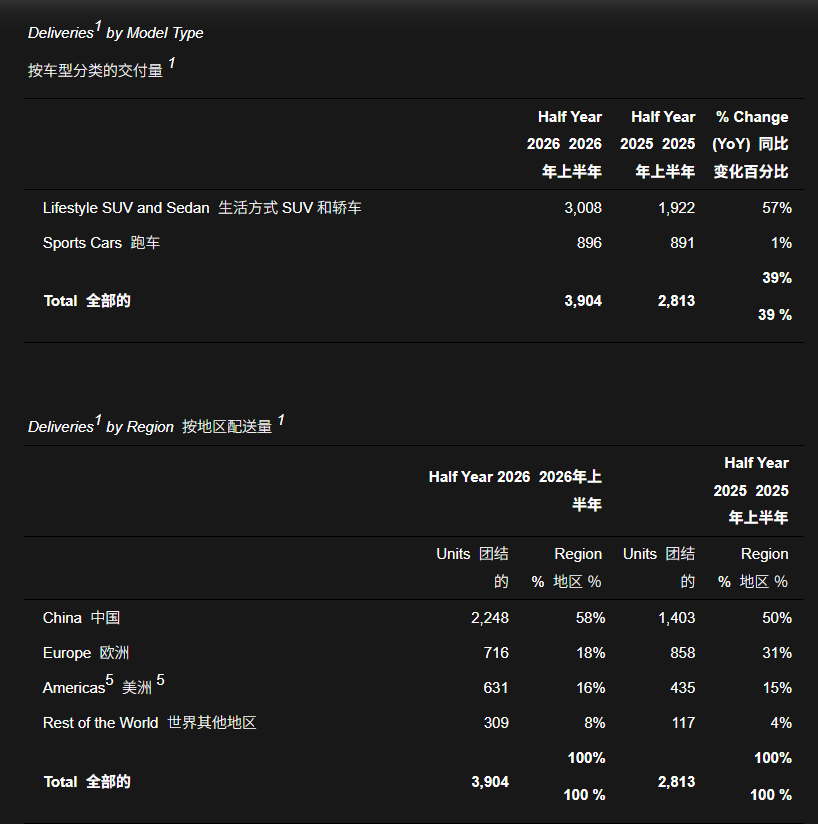Click the 3,904 total in model type table

(x=583, y=301)
